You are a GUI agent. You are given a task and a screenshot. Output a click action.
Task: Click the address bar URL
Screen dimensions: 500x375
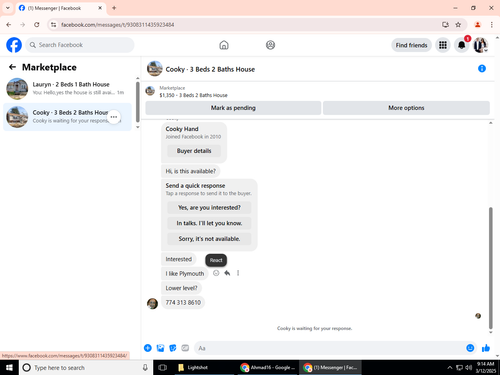coord(118,25)
